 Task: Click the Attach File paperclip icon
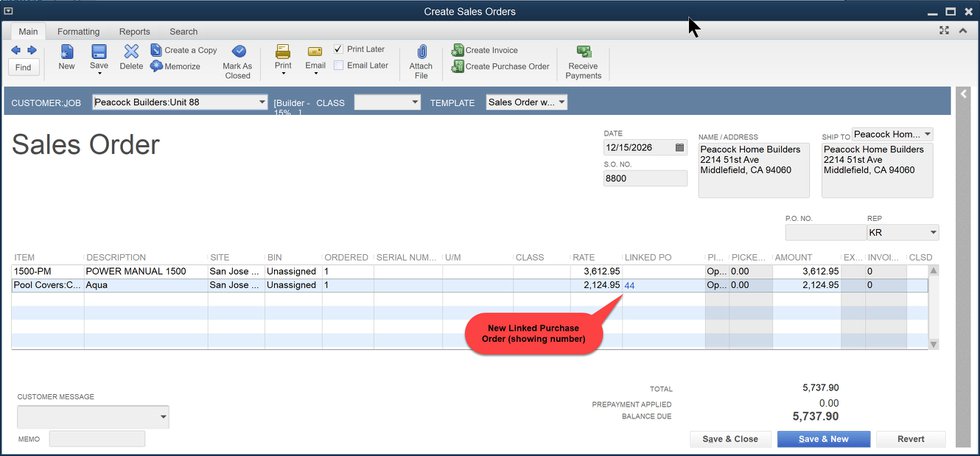(x=421, y=52)
